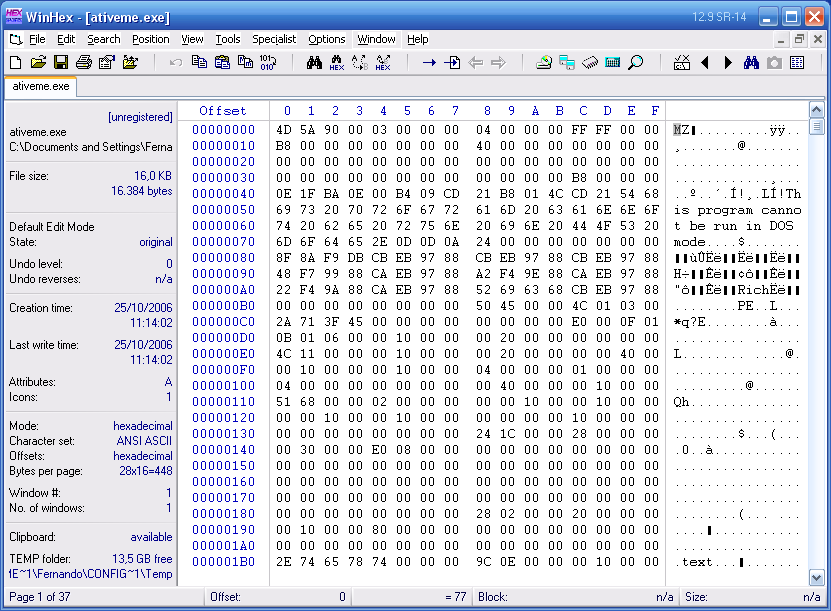Click the "16.384 bytes" file size value
The width and height of the screenshot is (831, 611).
click(x=142, y=191)
